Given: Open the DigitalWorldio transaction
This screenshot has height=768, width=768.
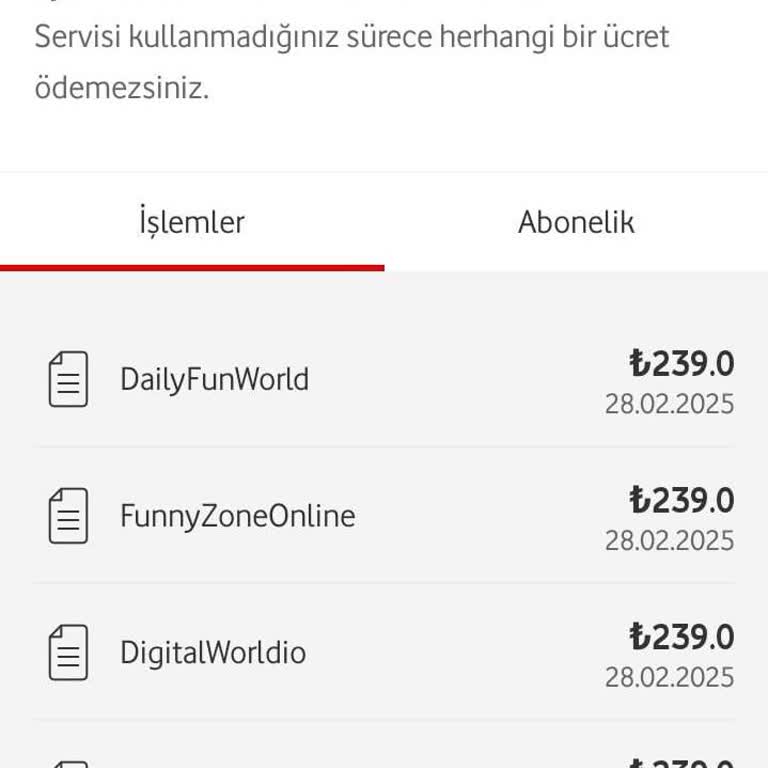Looking at the screenshot, I should (384, 652).
